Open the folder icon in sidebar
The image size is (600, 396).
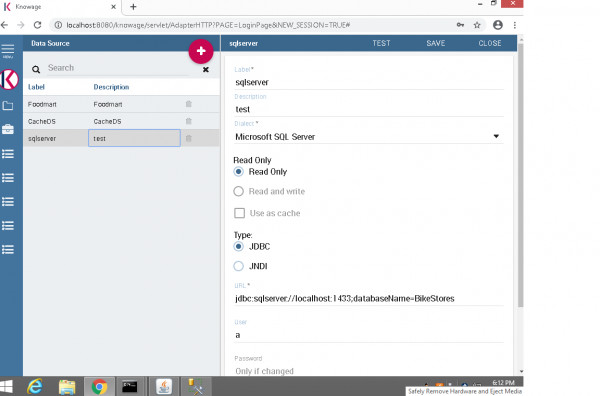[8, 106]
